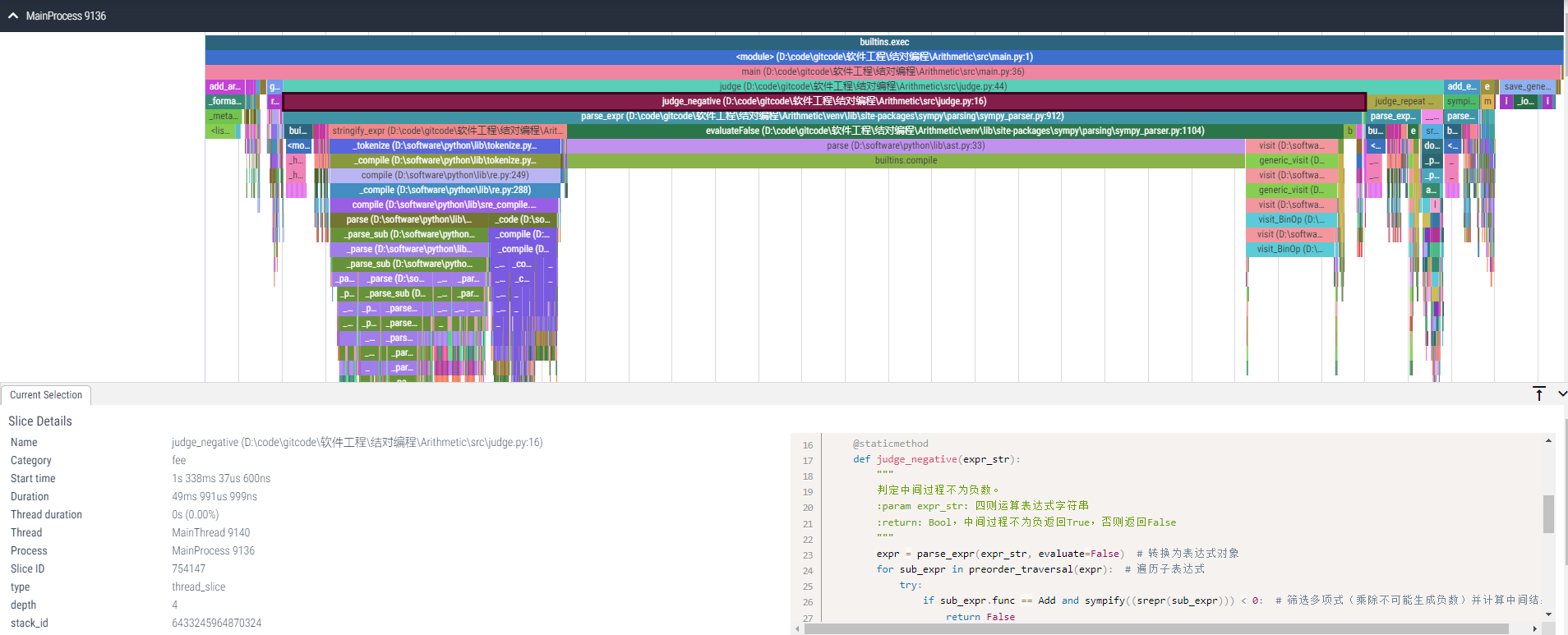
Task: Click the Slice Details heading
Action: click(40, 421)
